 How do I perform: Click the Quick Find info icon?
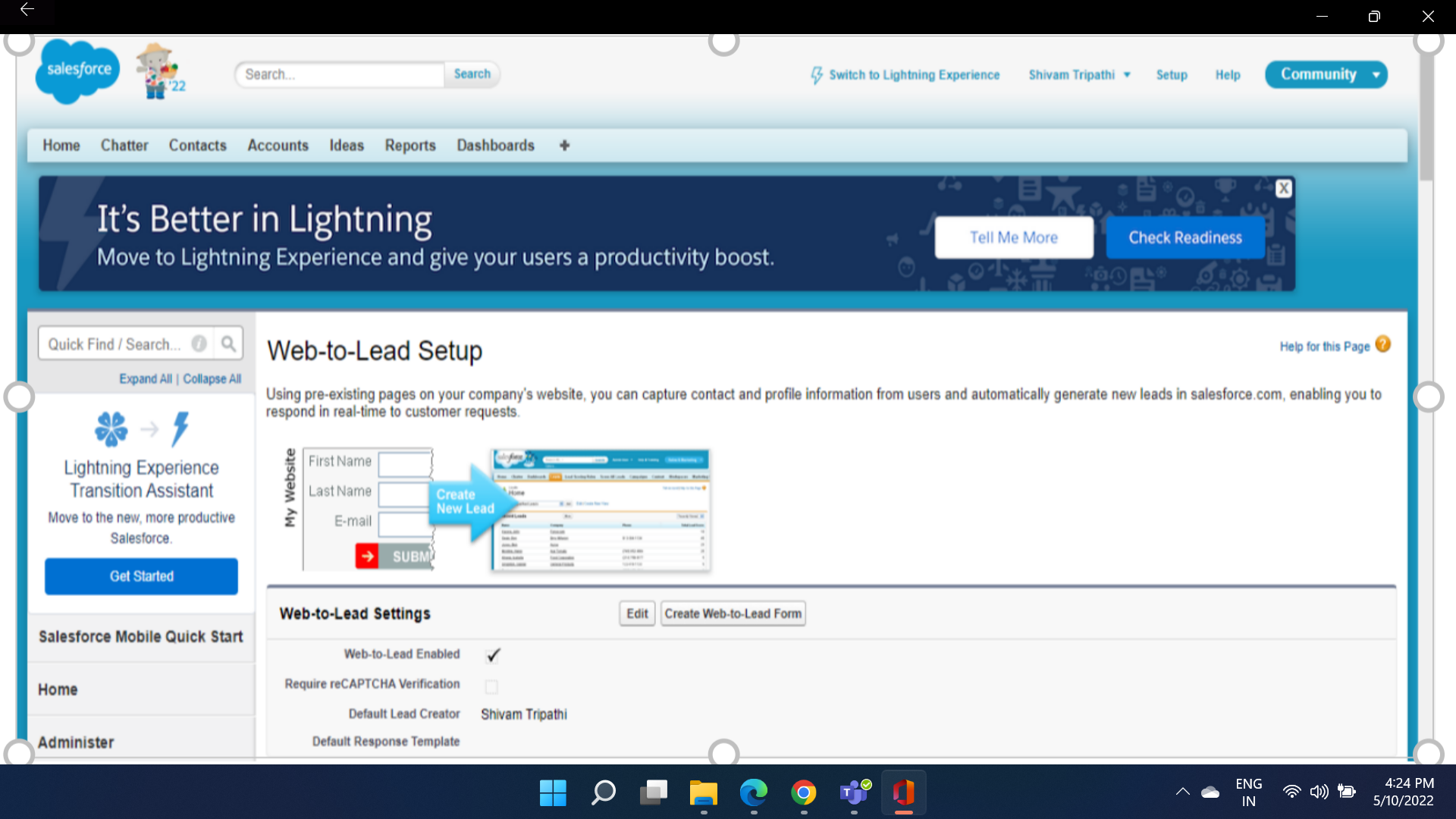(199, 344)
